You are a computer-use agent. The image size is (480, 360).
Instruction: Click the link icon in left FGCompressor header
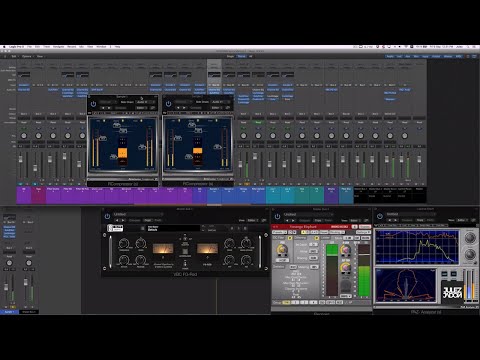click(153, 108)
